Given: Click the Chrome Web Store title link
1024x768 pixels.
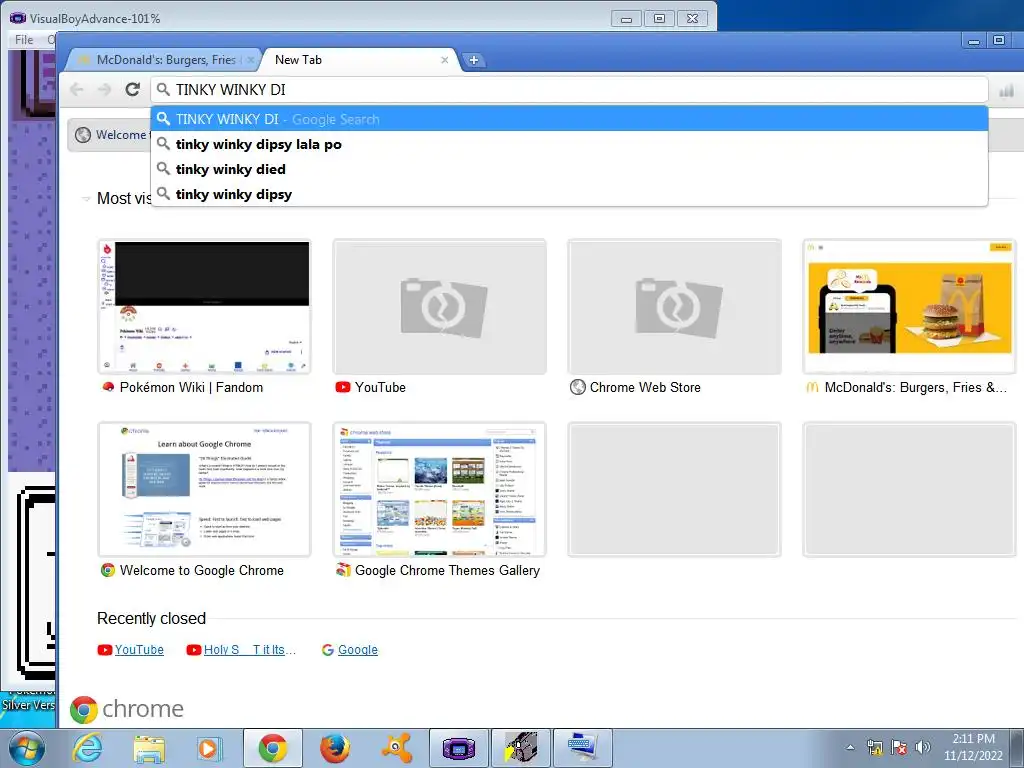Looking at the screenshot, I should (x=645, y=387).
